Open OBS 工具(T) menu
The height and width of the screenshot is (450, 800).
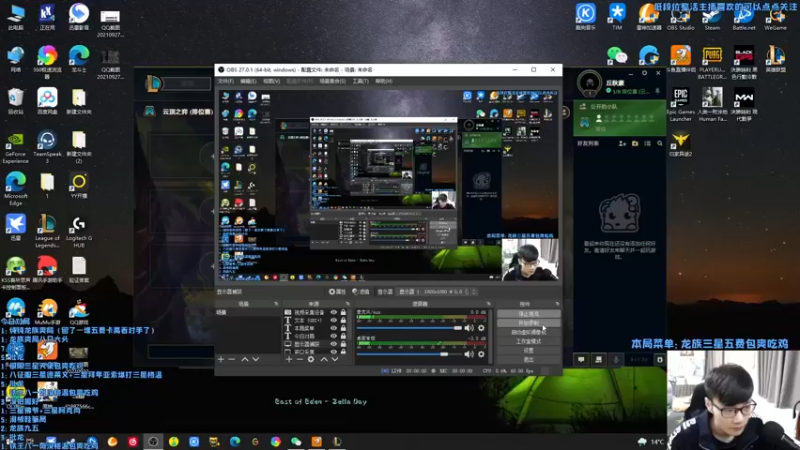pyautogui.click(x=360, y=81)
